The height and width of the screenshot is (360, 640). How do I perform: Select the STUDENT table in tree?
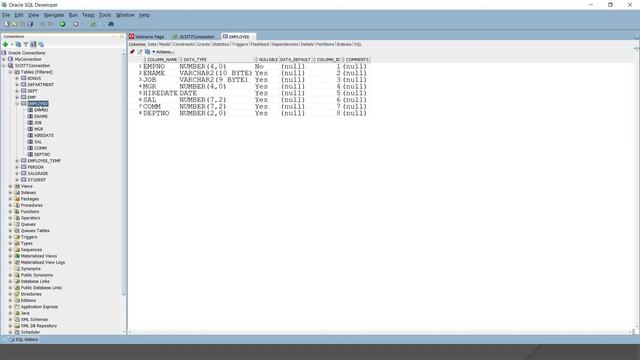point(37,180)
